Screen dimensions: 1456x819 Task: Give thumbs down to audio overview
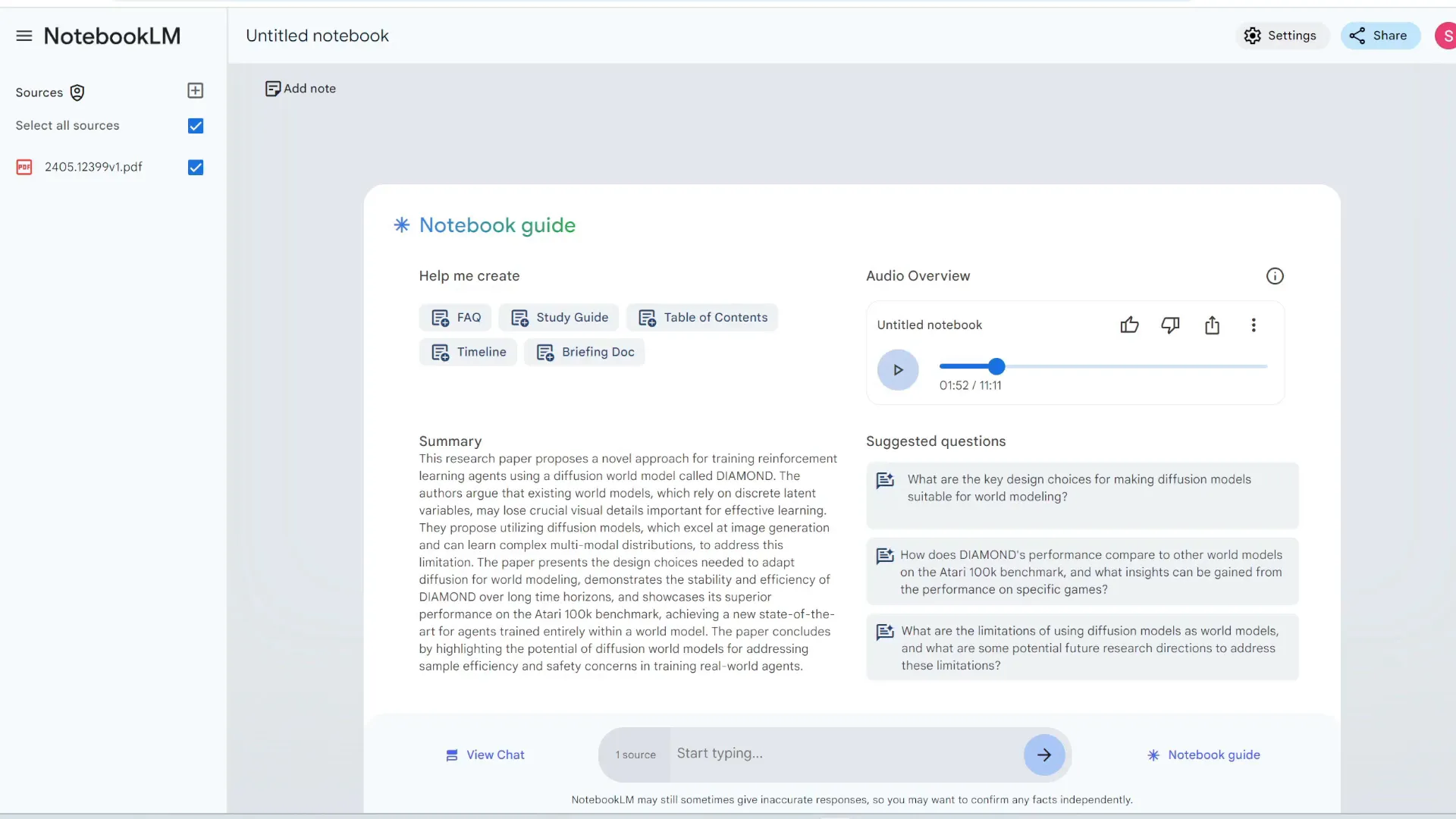[x=1170, y=325]
